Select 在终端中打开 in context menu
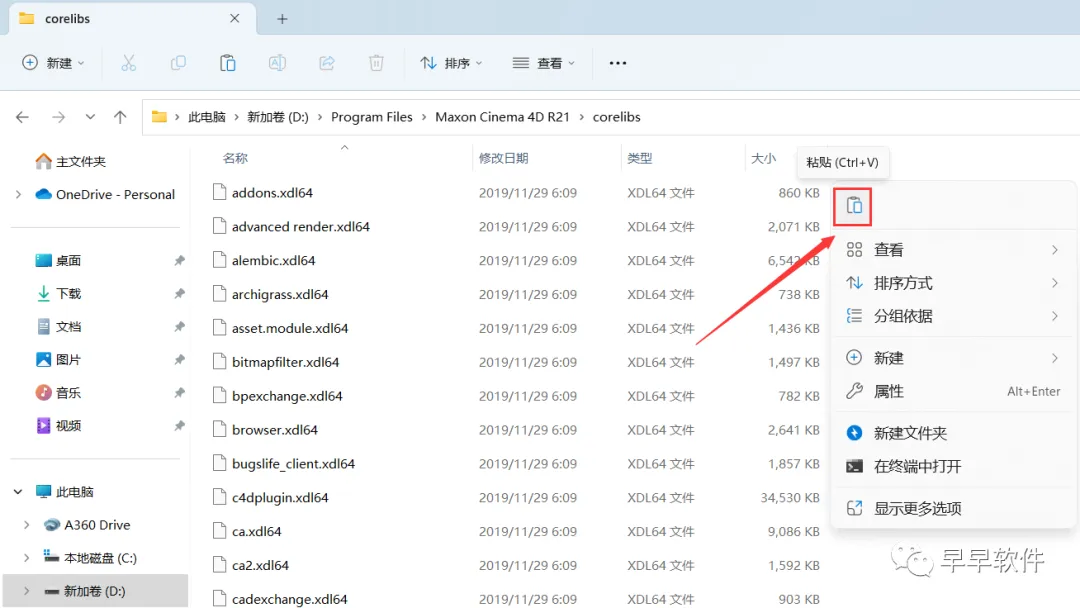This screenshot has height=608, width=1080. (x=953, y=466)
